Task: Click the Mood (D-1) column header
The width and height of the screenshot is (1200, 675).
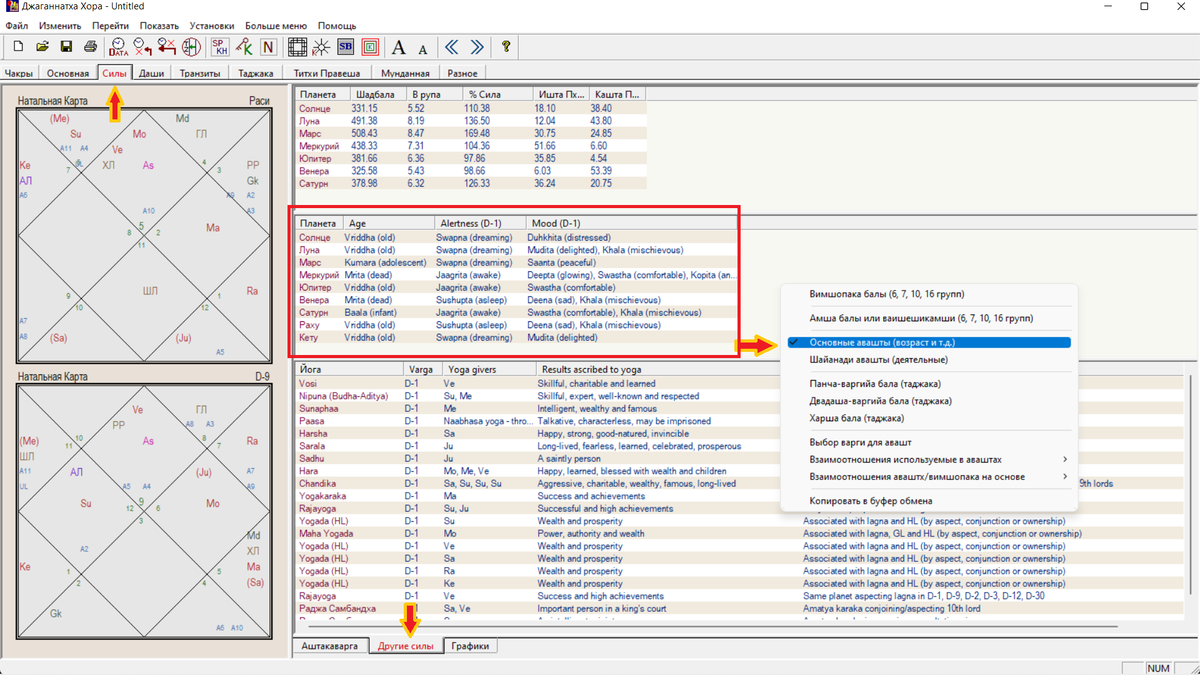Action: click(632, 223)
